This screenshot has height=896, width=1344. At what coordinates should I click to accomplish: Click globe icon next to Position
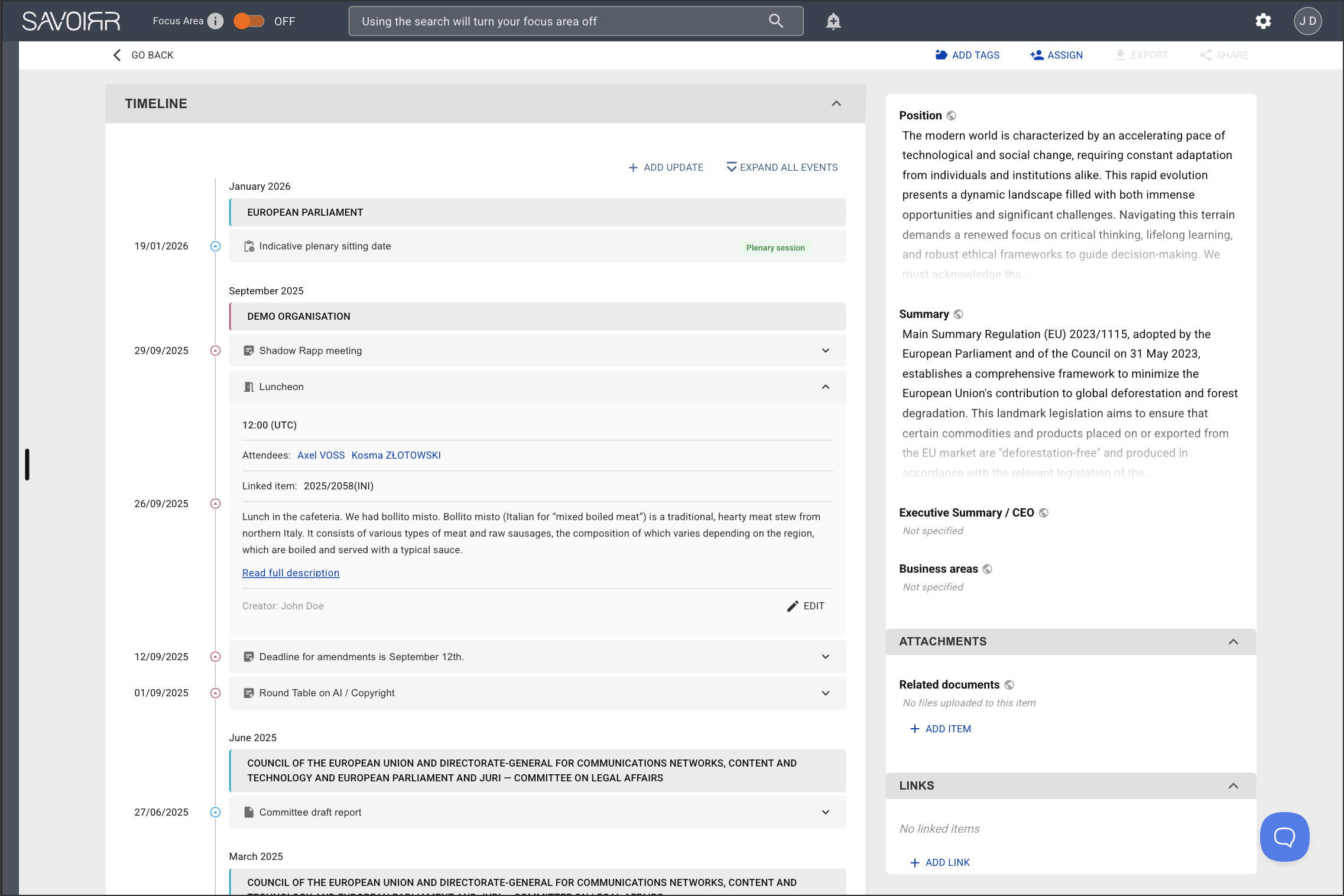pyautogui.click(x=951, y=116)
